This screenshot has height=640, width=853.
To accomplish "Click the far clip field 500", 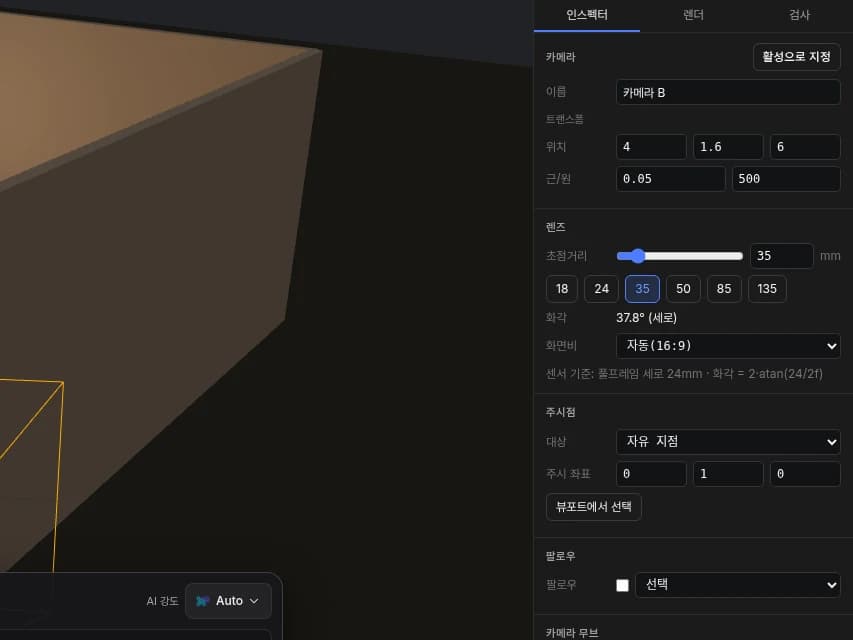I will click(x=786, y=179).
